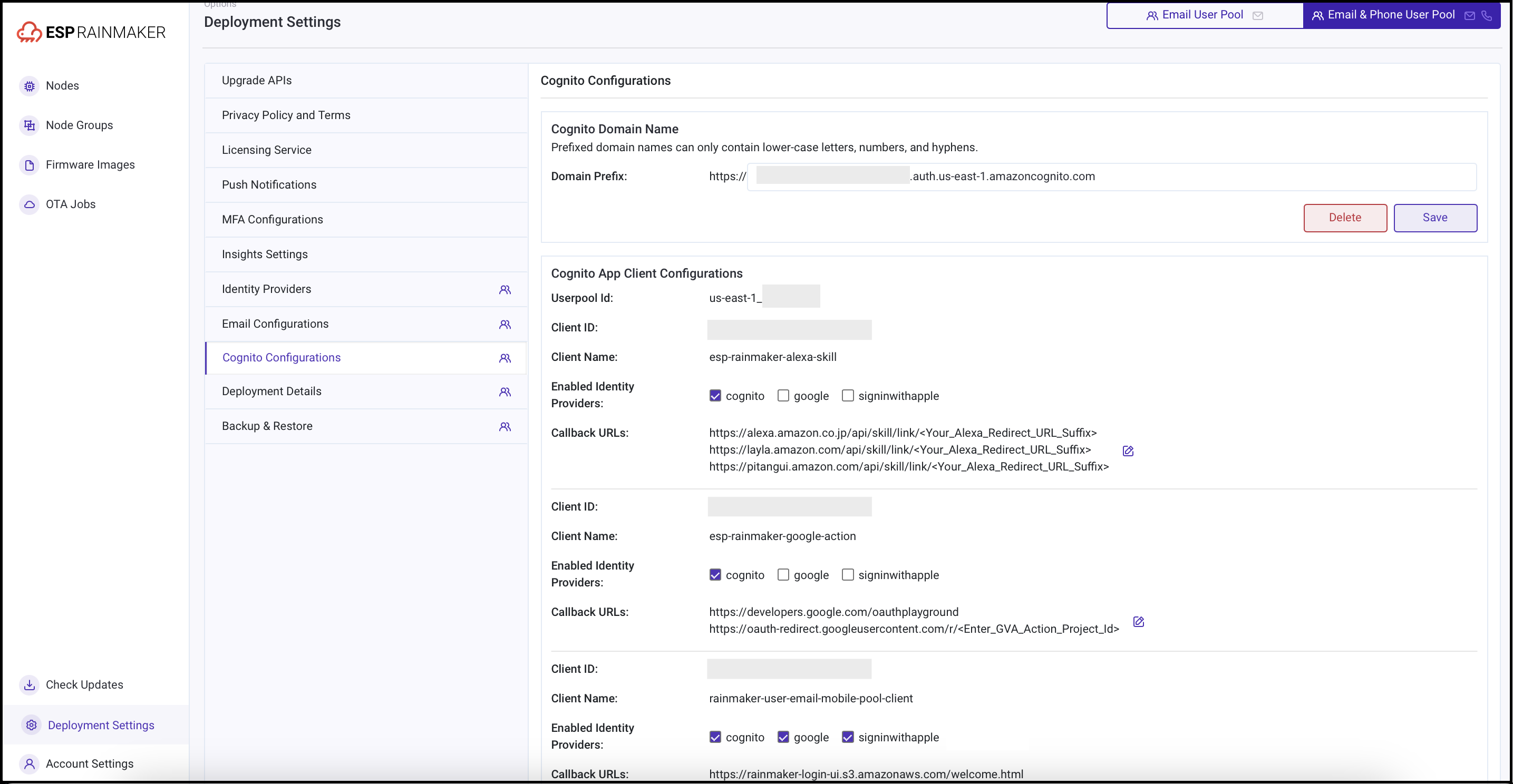Select Cognito Configurations in the list
The image size is (1513, 784).
click(x=366, y=358)
